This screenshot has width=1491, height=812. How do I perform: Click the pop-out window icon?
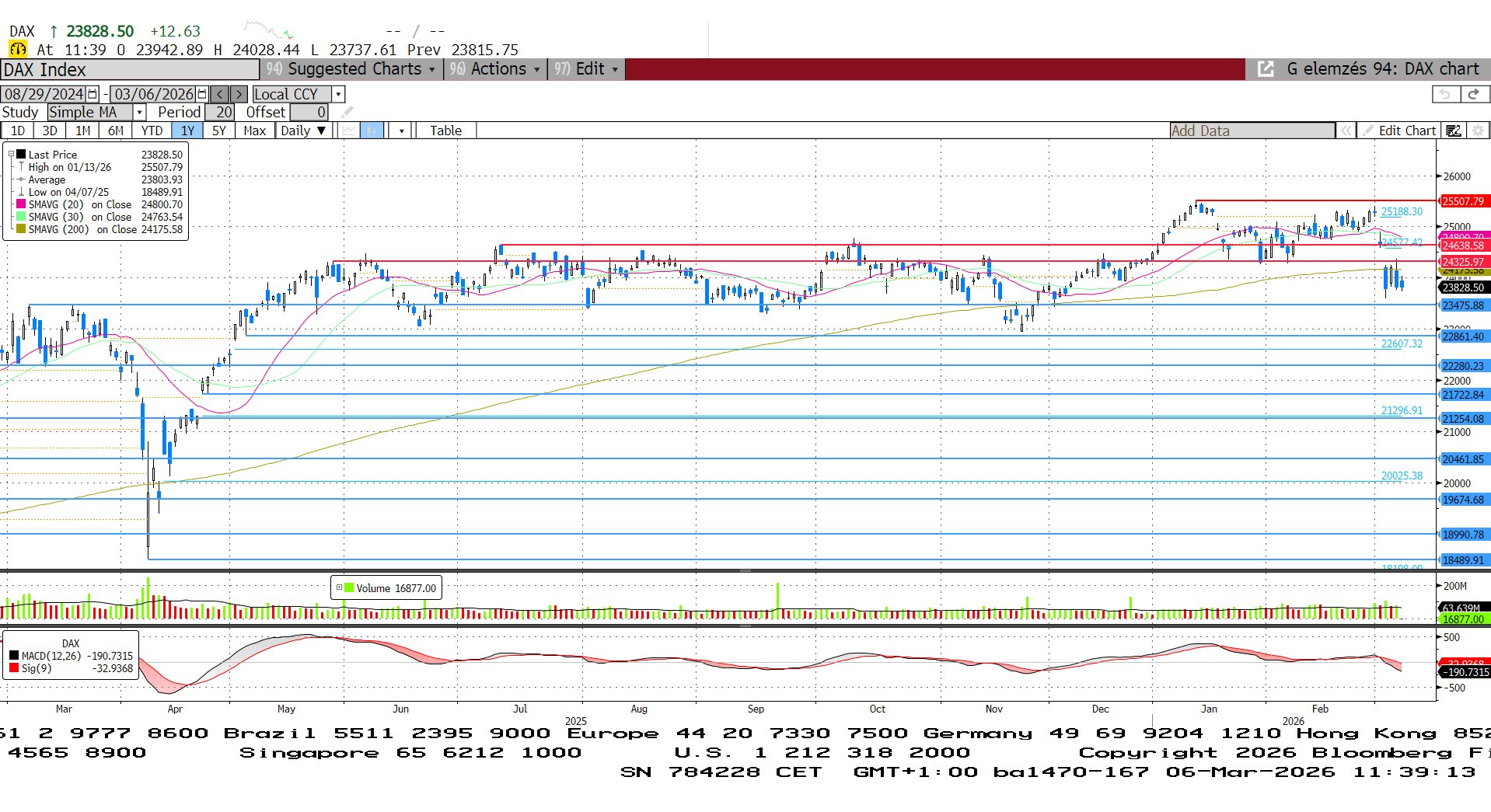click(x=1266, y=69)
